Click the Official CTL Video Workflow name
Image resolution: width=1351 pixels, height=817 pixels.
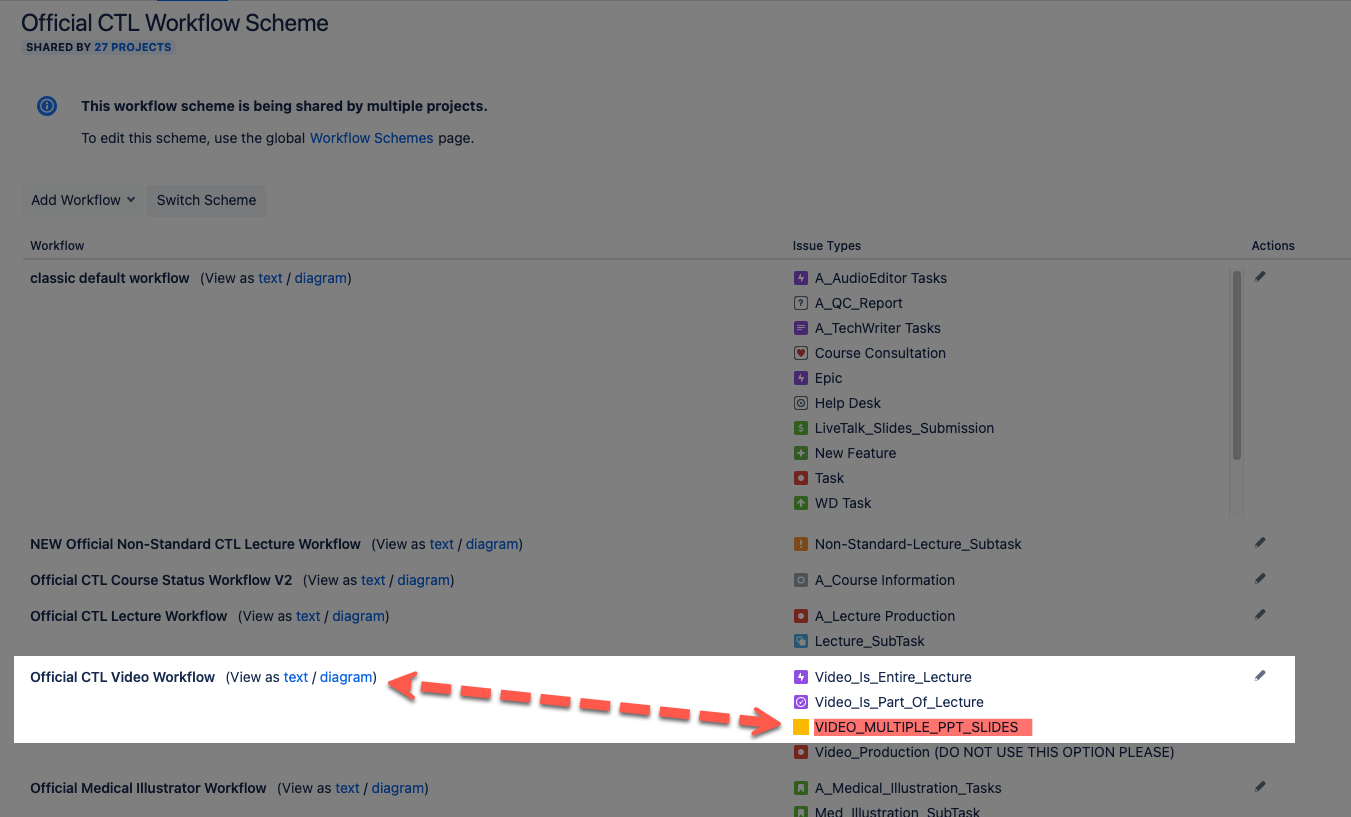point(122,677)
